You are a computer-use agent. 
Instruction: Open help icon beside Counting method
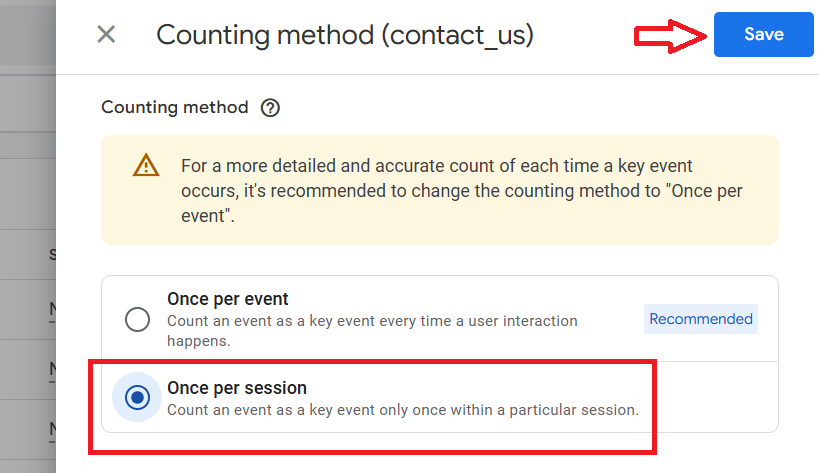point(270,108)
